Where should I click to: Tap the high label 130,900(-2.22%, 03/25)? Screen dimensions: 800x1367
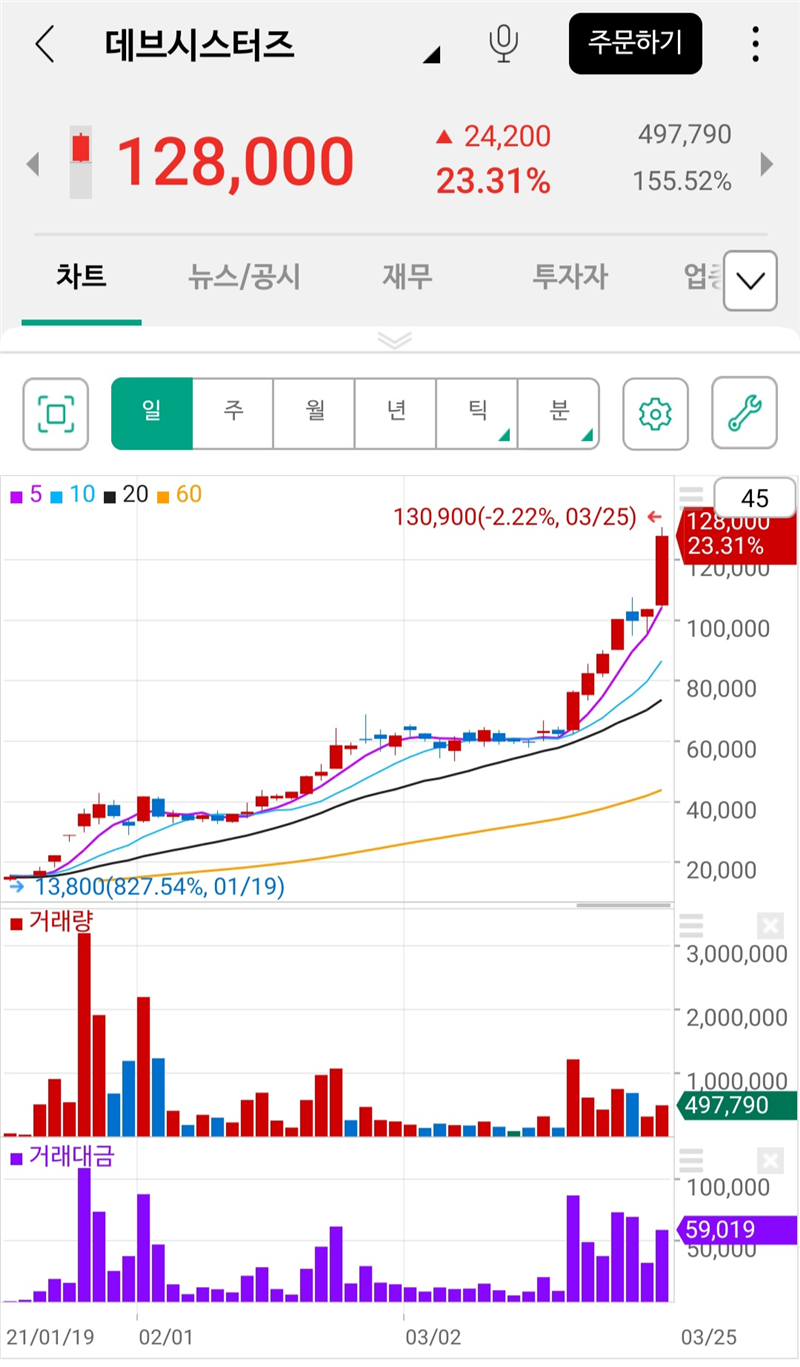[x=515, y=517]
